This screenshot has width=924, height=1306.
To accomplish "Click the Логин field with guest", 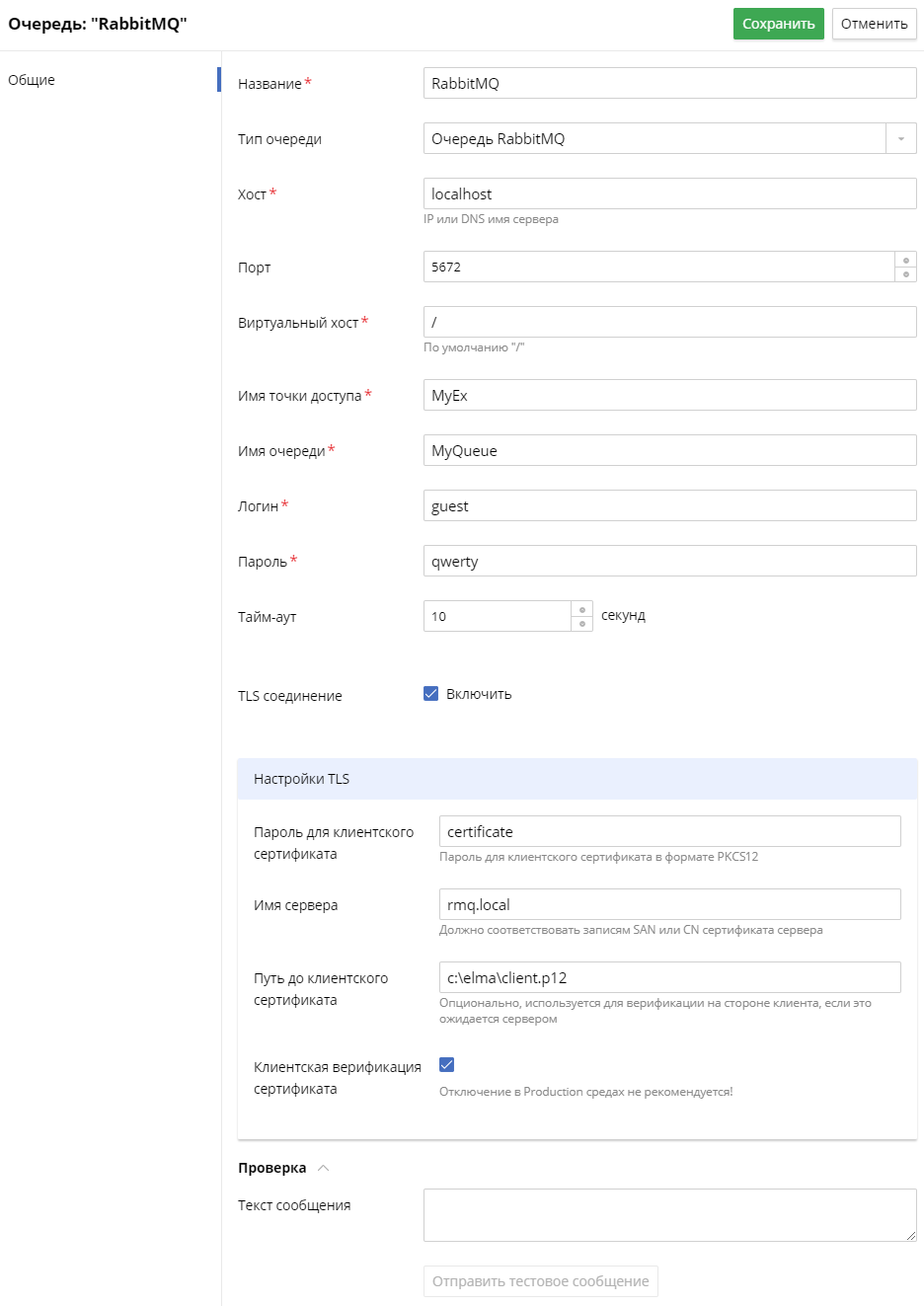I will coord(669,505).
